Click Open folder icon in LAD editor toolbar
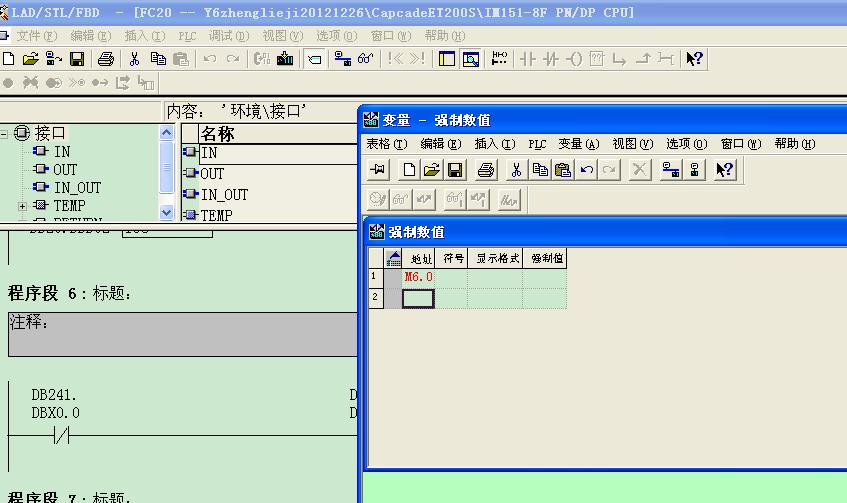This screenshot has height=503, width=847. [x=31, y=59]
